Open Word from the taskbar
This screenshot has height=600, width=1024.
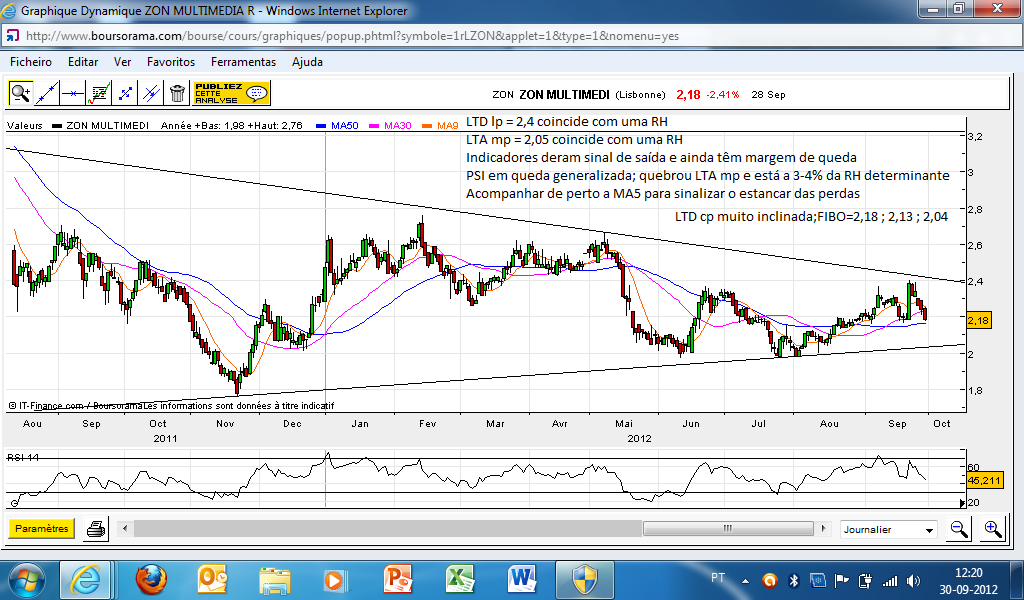click(522, 580)
